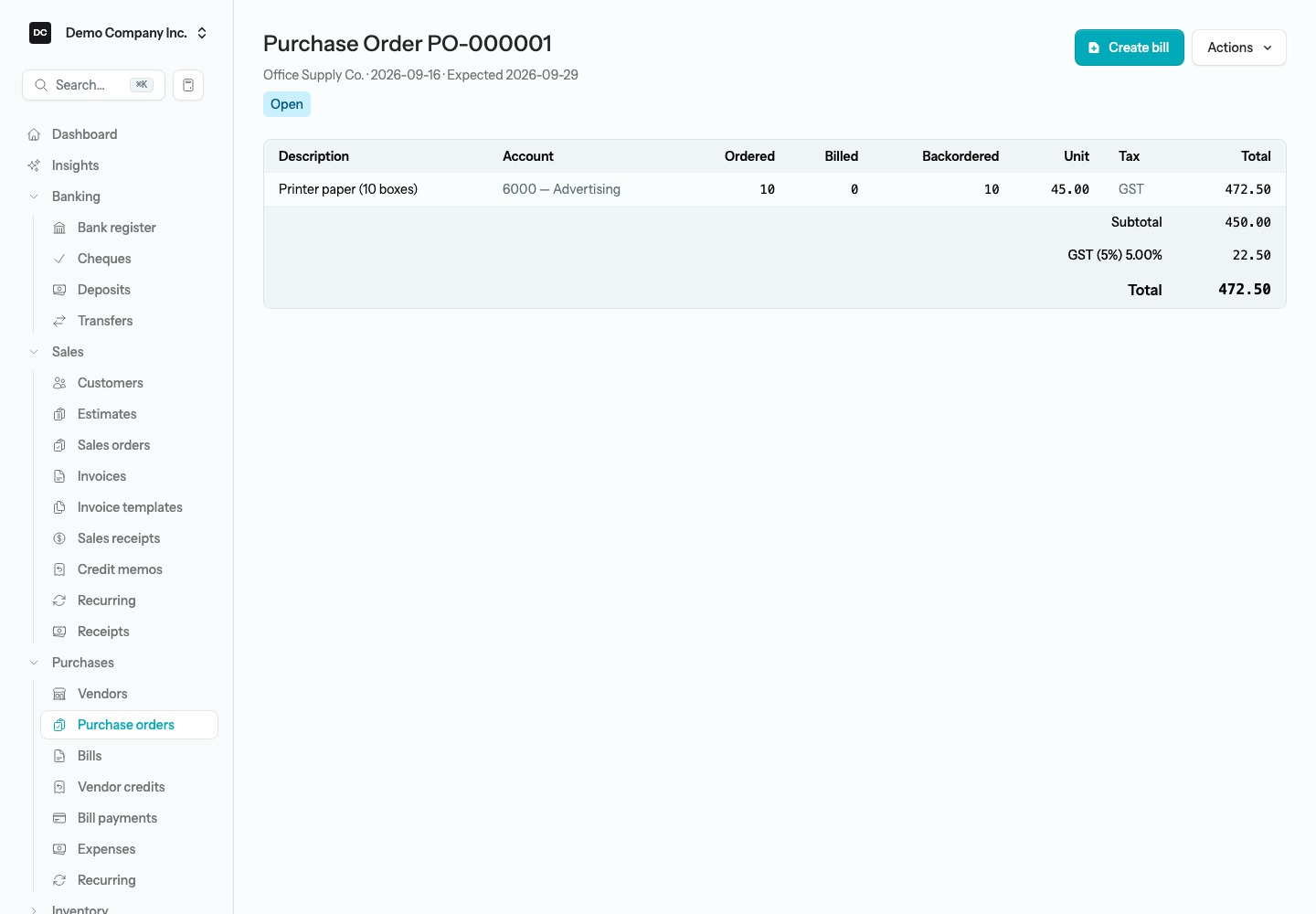
Task: Click the Deposits banknote icon
Action: tap(59, 290)
